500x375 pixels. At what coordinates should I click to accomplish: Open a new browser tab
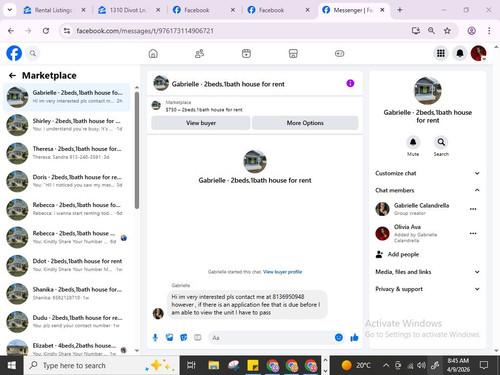(x=400, y=10)
